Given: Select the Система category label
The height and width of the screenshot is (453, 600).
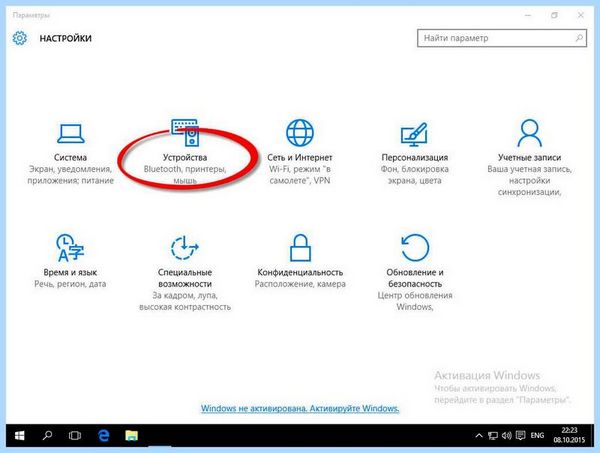Looking at the screenshot, I should tap(70, 157).
